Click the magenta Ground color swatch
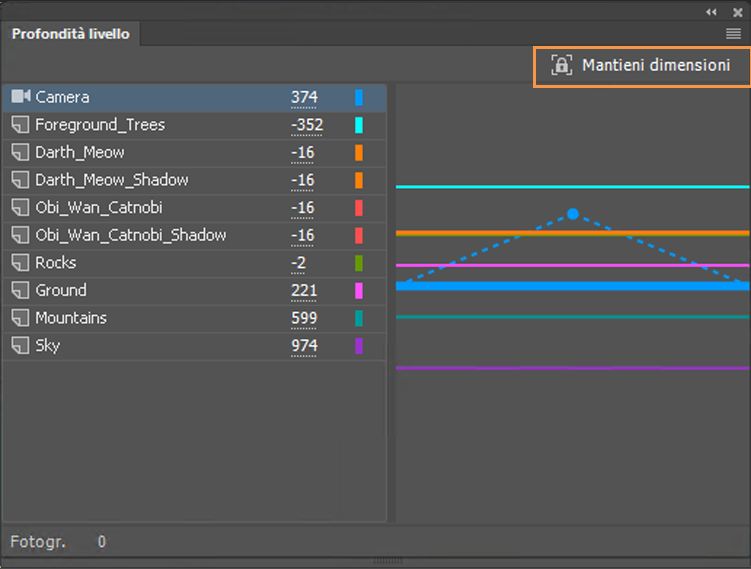 [x=358, y=291]
